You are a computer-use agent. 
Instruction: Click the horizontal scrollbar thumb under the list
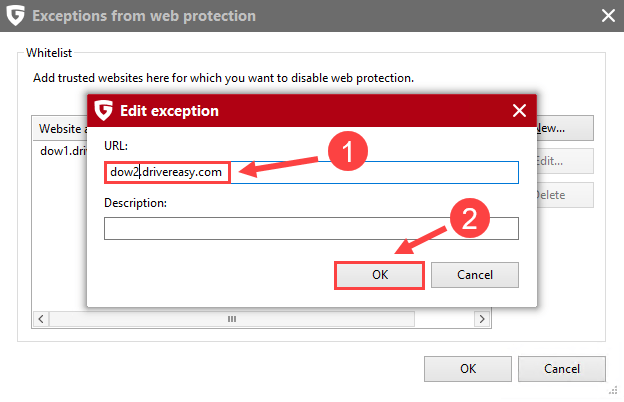coord(231,318)
